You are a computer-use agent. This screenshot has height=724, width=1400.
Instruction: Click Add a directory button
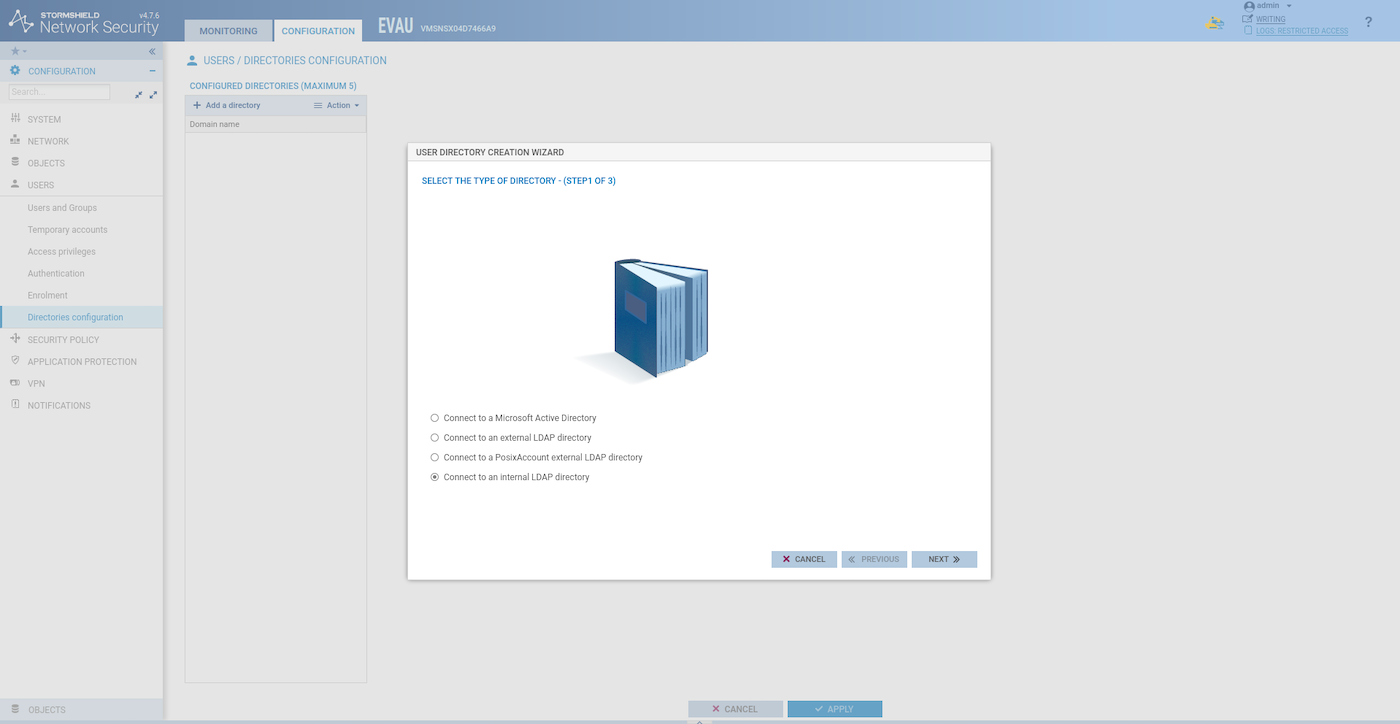coord(227,105)
